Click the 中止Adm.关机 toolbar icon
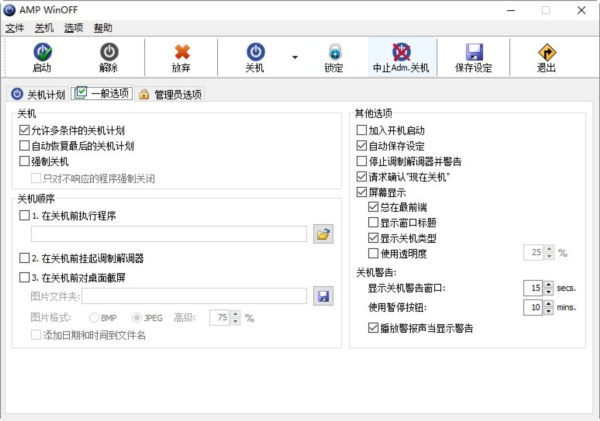Screen dimensions: 600x421 401,52
